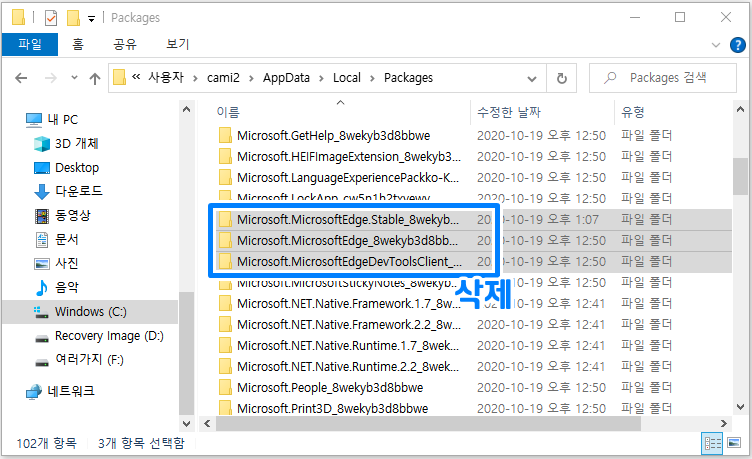Select Recovery Image (D:) drive
The height and width of the screenshot is (459, 752).
[x=99, y=336]
